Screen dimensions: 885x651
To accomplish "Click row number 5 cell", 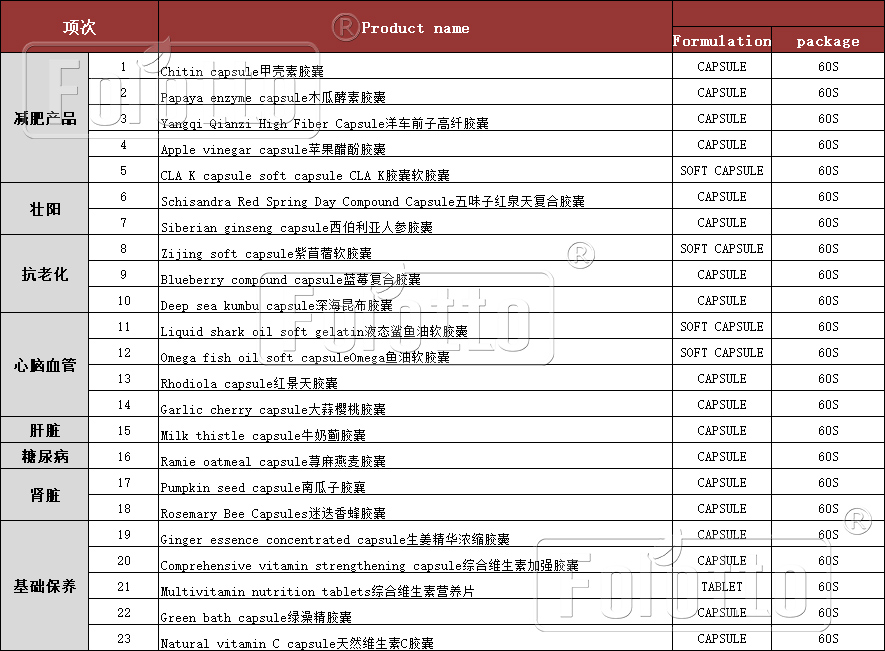I will pos(124,170).
